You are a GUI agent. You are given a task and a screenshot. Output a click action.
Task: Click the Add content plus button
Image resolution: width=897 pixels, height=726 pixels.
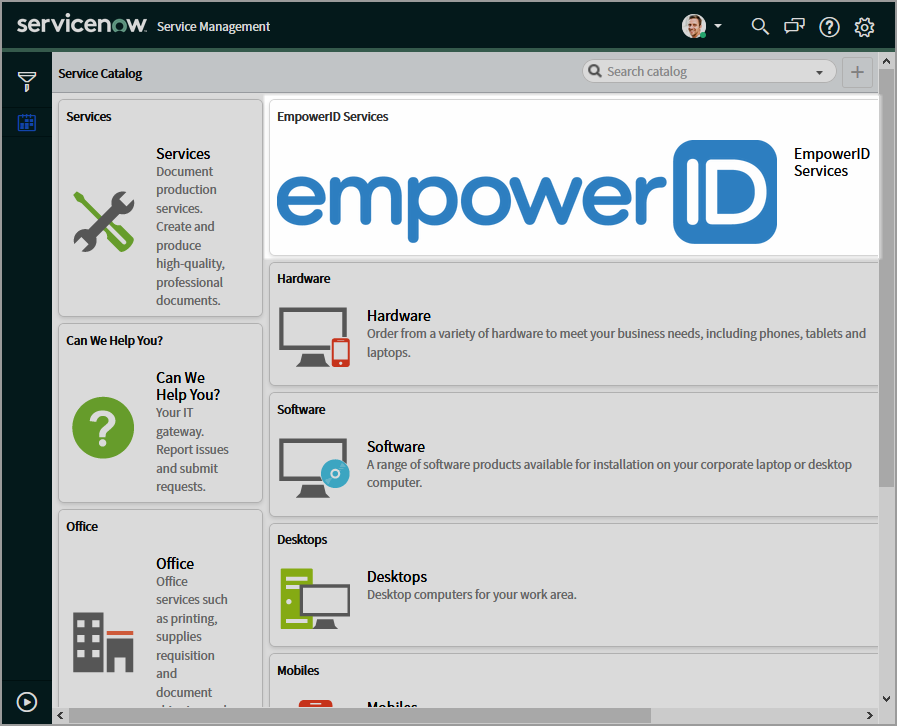click(857, 72)
